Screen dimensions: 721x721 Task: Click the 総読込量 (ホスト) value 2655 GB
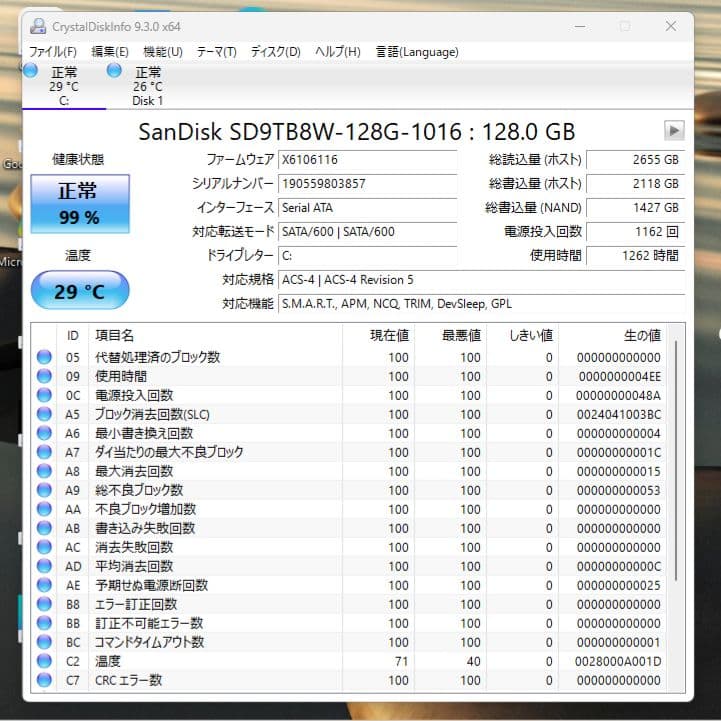click(x=635, y=160)
